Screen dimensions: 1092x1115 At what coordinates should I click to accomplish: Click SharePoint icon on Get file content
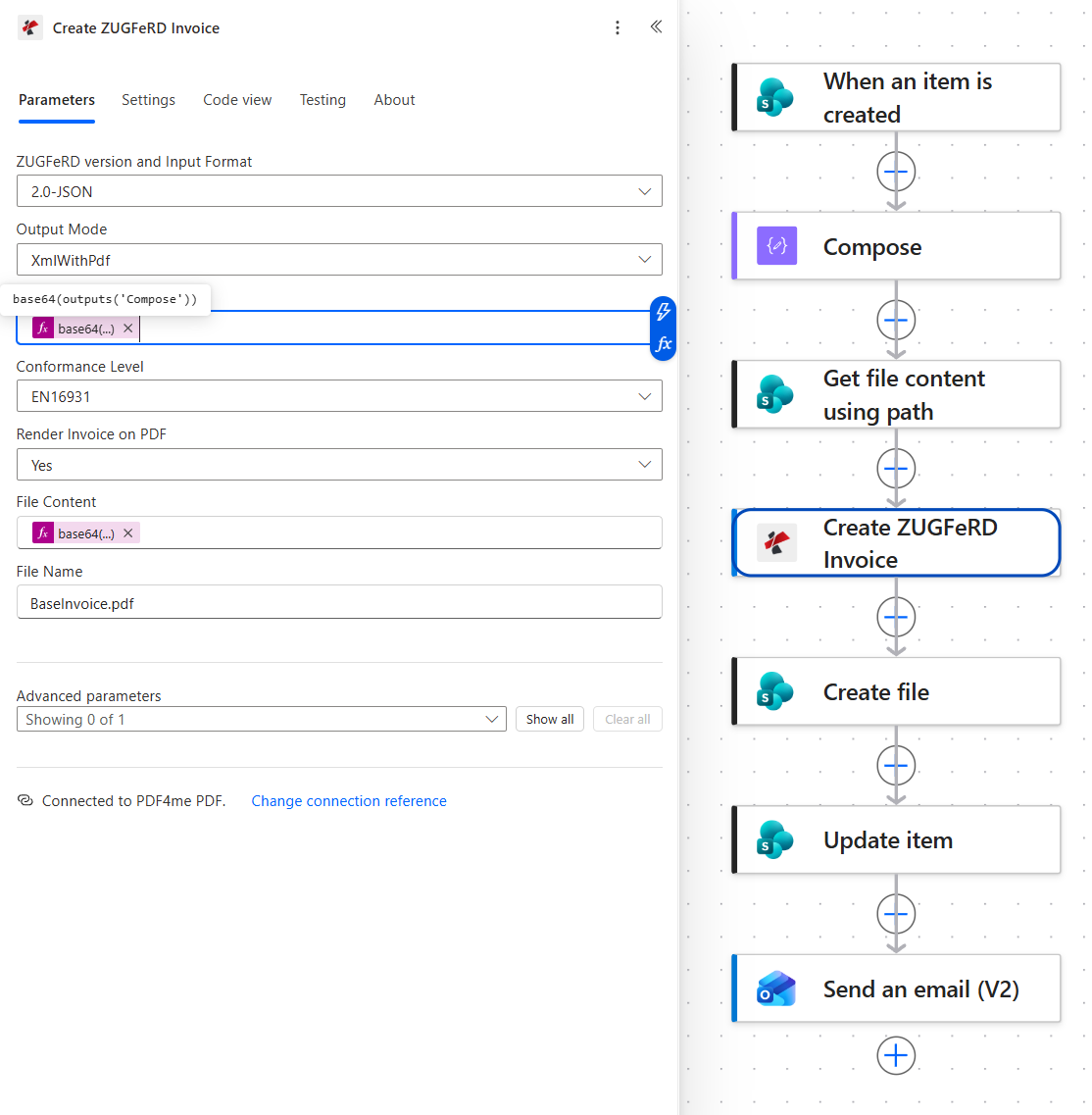click(x=775, y=394)
